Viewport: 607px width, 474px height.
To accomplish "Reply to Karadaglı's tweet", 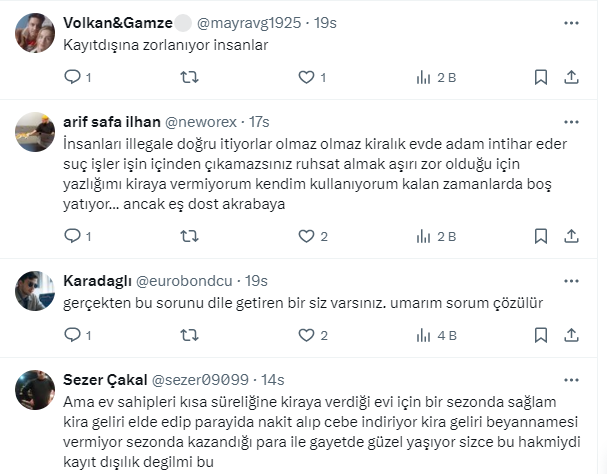I will pyautogui.click(x=71, y=335).
